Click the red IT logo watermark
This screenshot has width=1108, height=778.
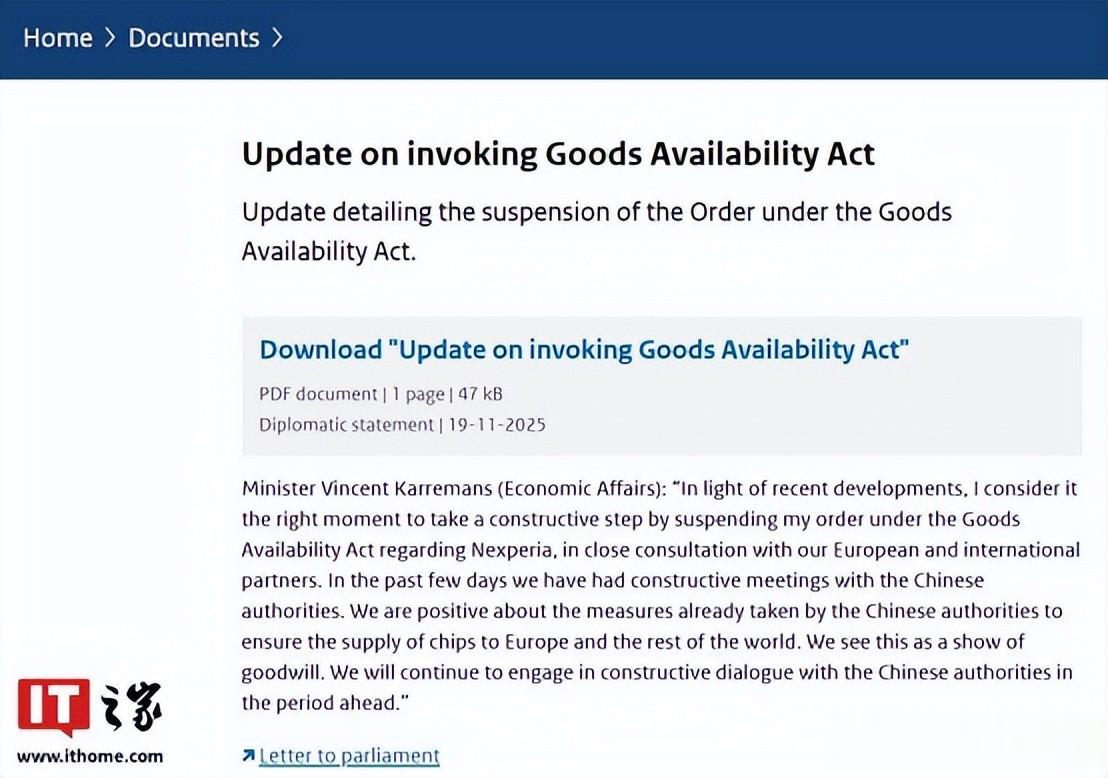(54, 708)
